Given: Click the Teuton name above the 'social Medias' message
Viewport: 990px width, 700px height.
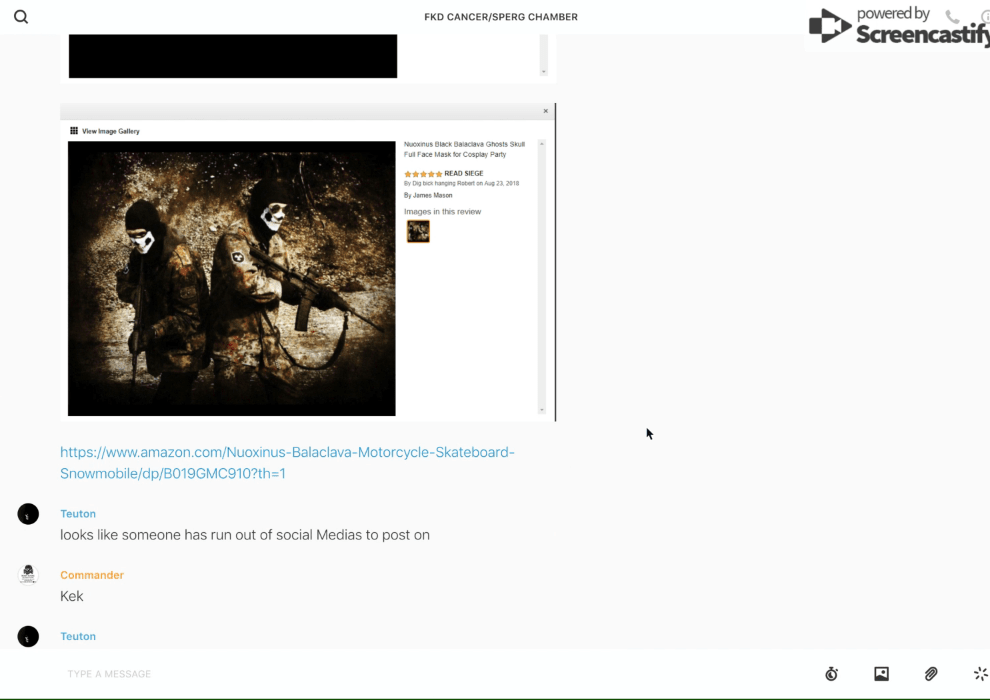Looking at the screenshot, I should click(78, 514).
